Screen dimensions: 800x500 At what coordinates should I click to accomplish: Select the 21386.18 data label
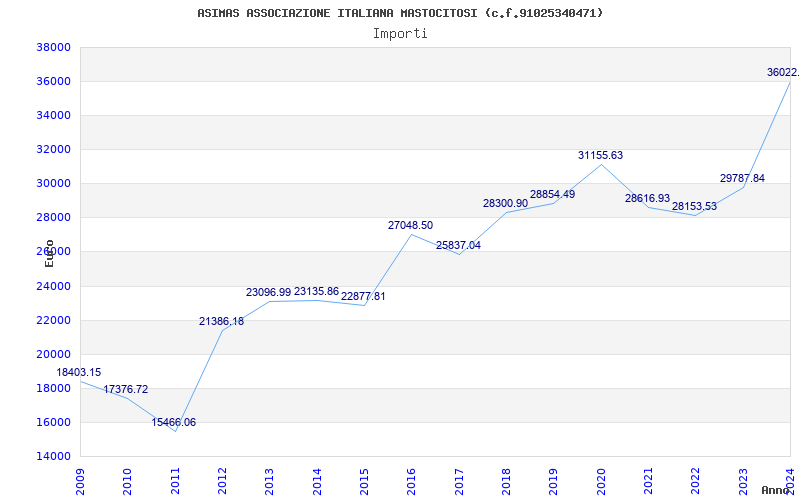(x=221, y=321)
